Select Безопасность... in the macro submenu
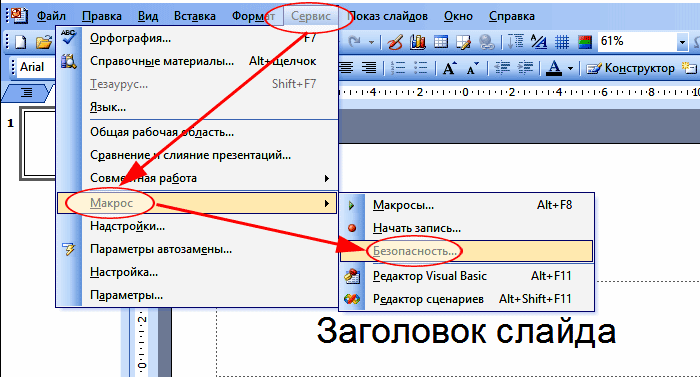The image size is (700, 377). pos(466,251)
